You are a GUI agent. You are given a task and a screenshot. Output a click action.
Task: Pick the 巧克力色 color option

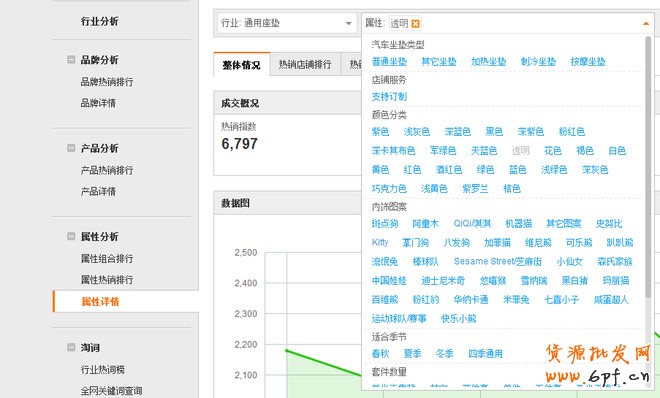(x=389, y=188)
